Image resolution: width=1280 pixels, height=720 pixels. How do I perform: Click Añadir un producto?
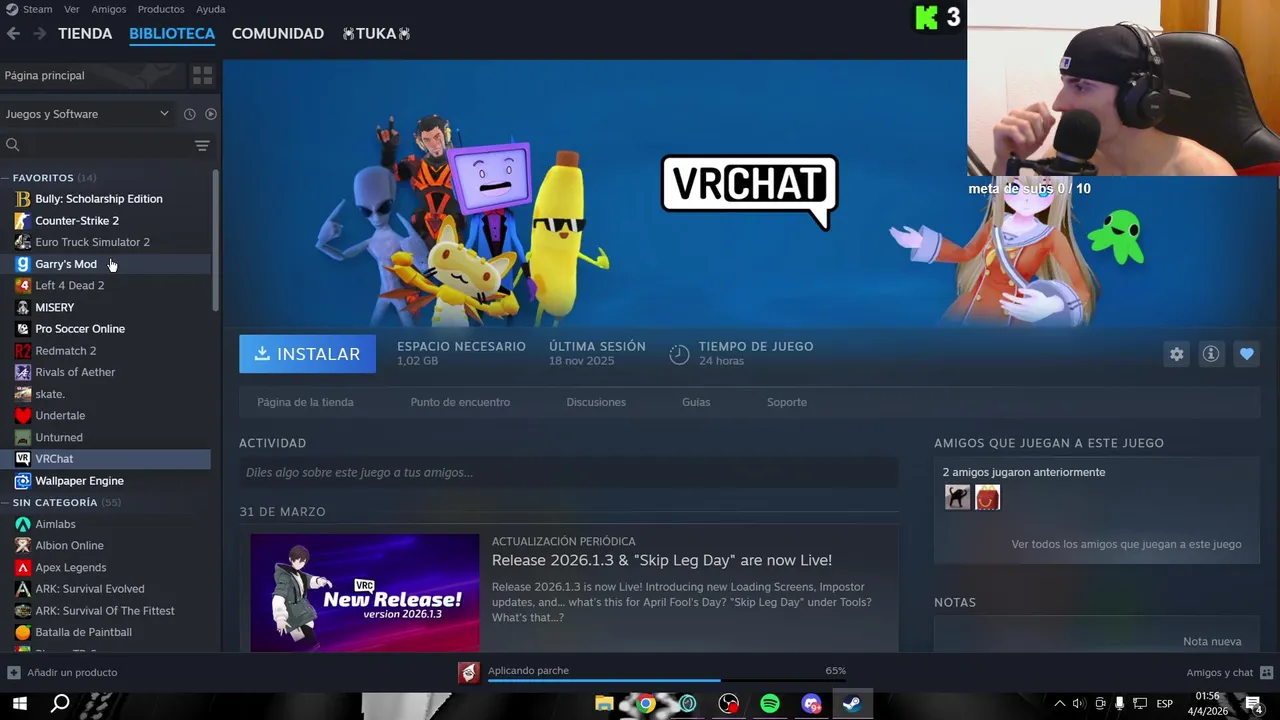[62, 673]
